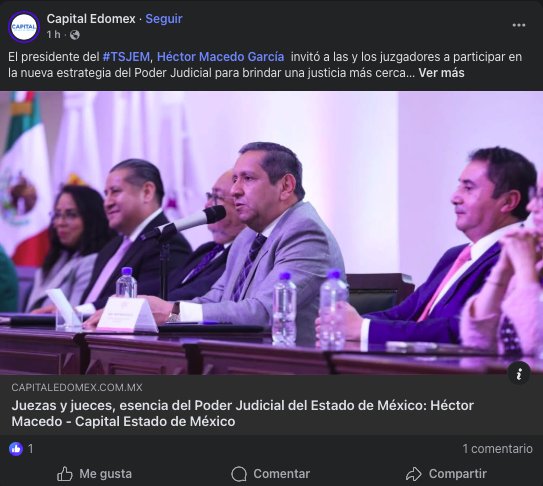
Task: Click the share arrow Compartir icon
Action: point(414,474)
